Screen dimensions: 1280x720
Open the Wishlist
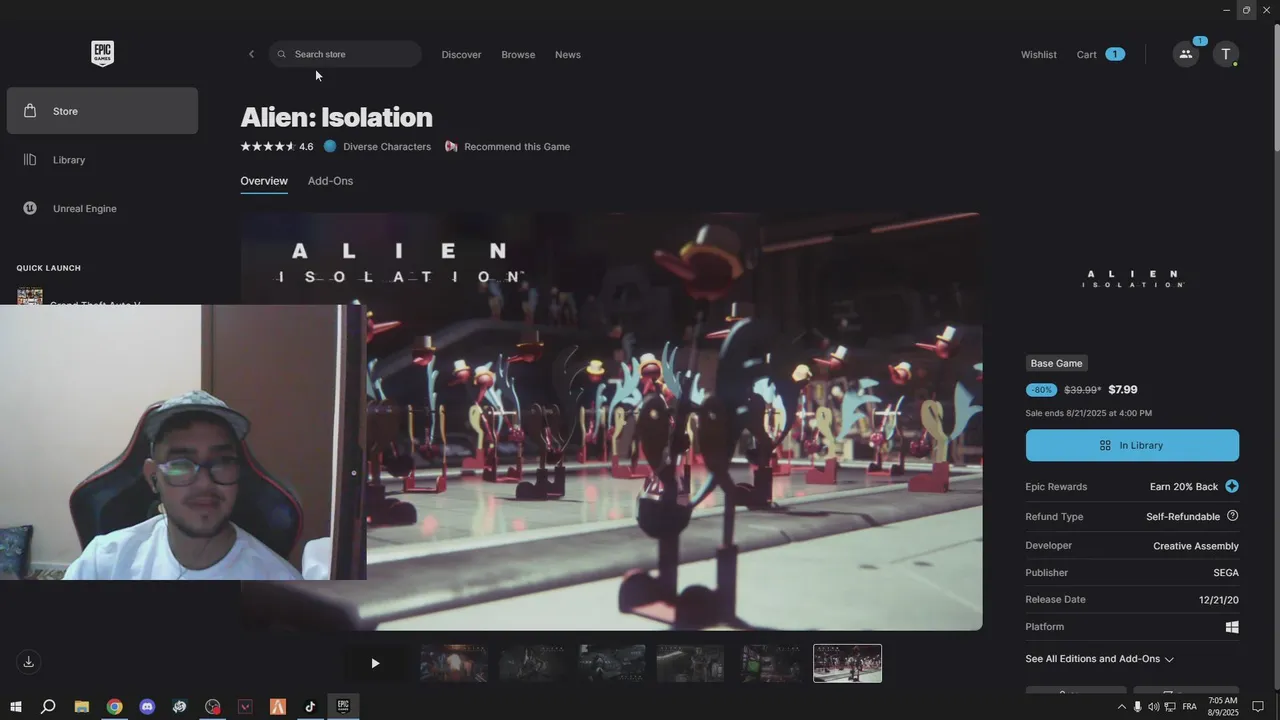(x=1038, y=54)
